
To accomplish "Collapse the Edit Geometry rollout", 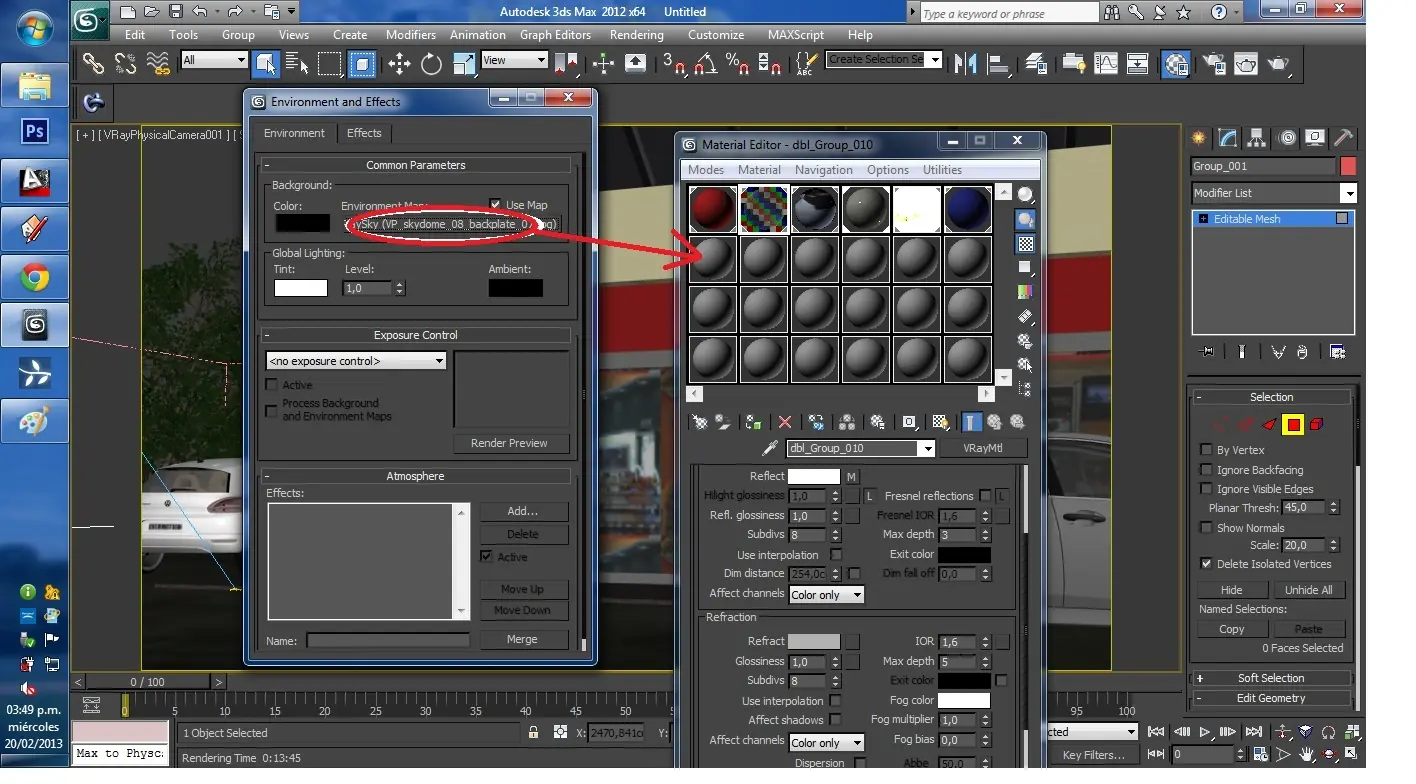I will click(1270, 698).
